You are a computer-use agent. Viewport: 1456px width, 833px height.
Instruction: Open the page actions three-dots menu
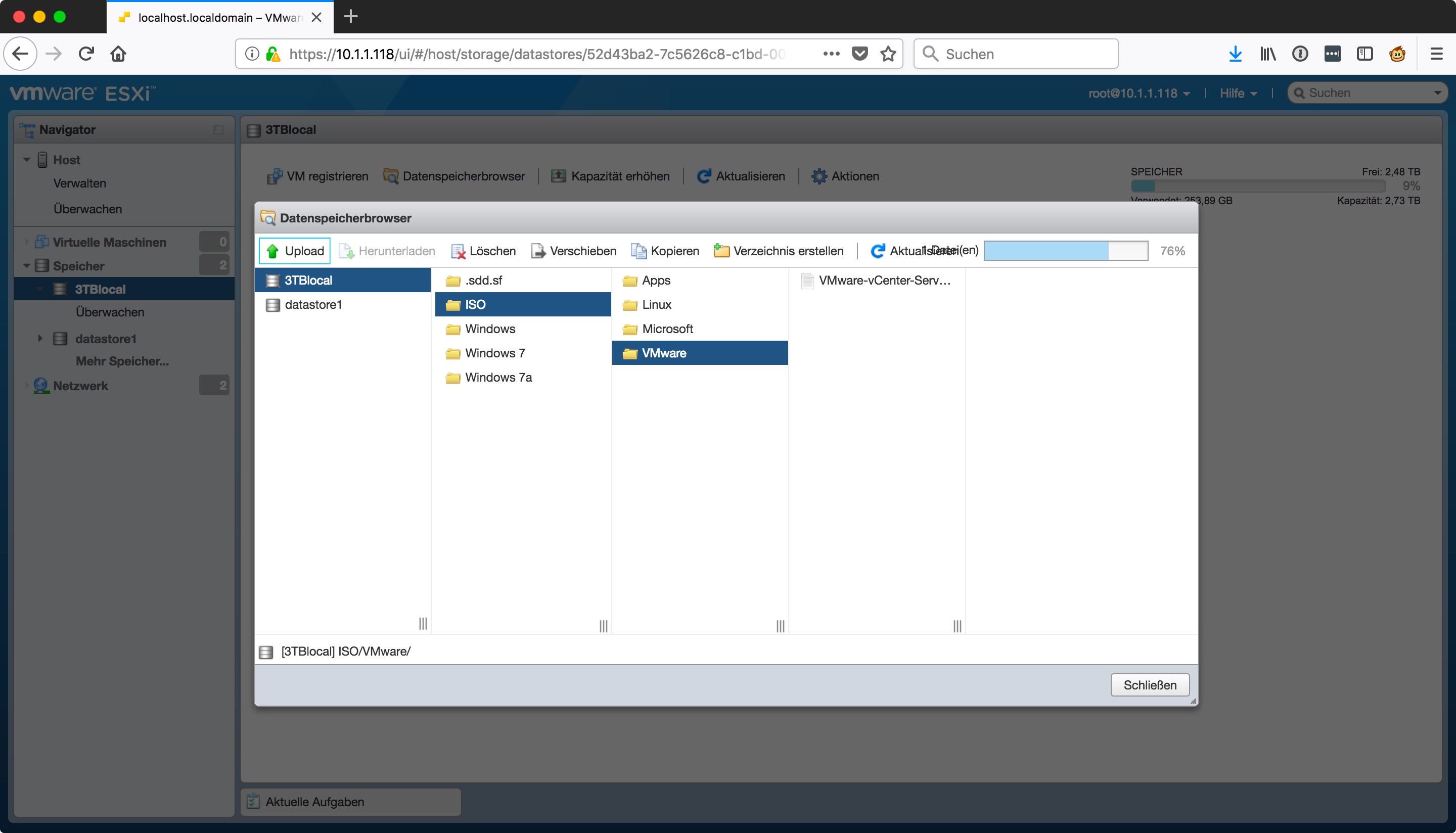(831, 54)
